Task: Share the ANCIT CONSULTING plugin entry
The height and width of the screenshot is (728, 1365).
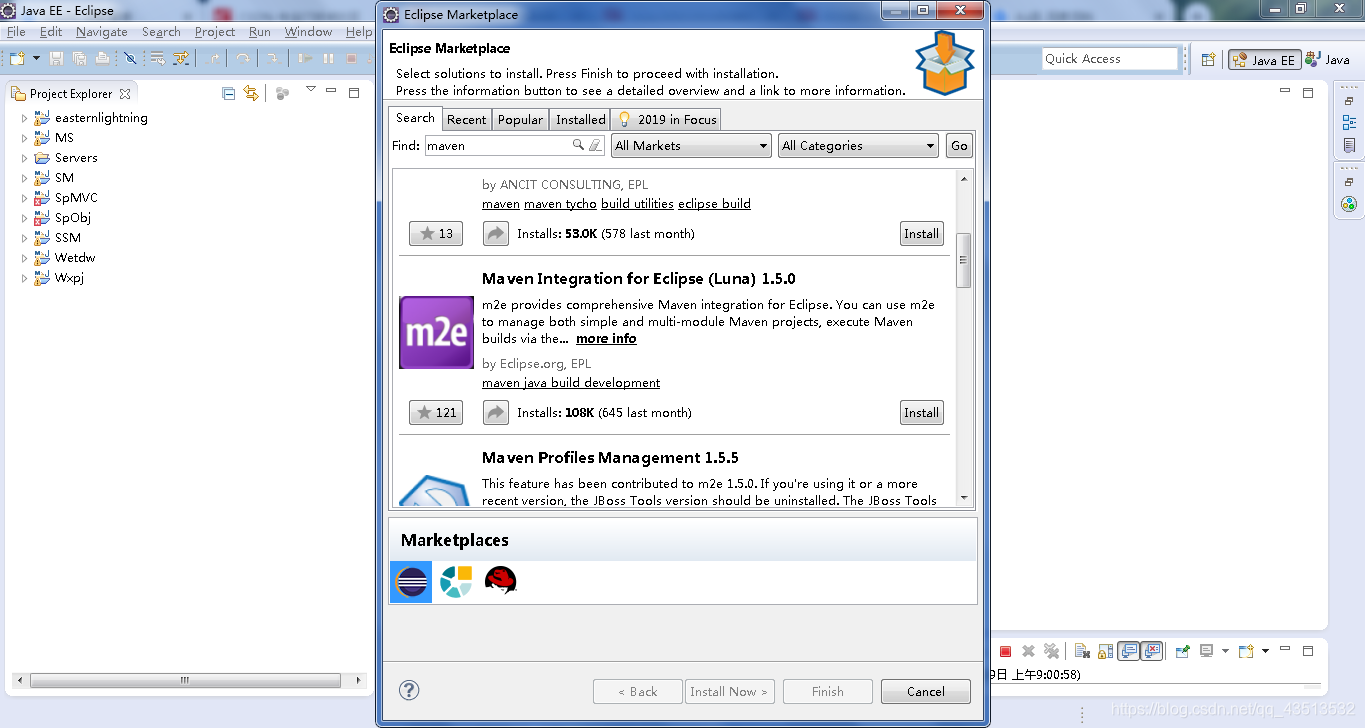Action: pyautogui.click(x=496, y=234)
